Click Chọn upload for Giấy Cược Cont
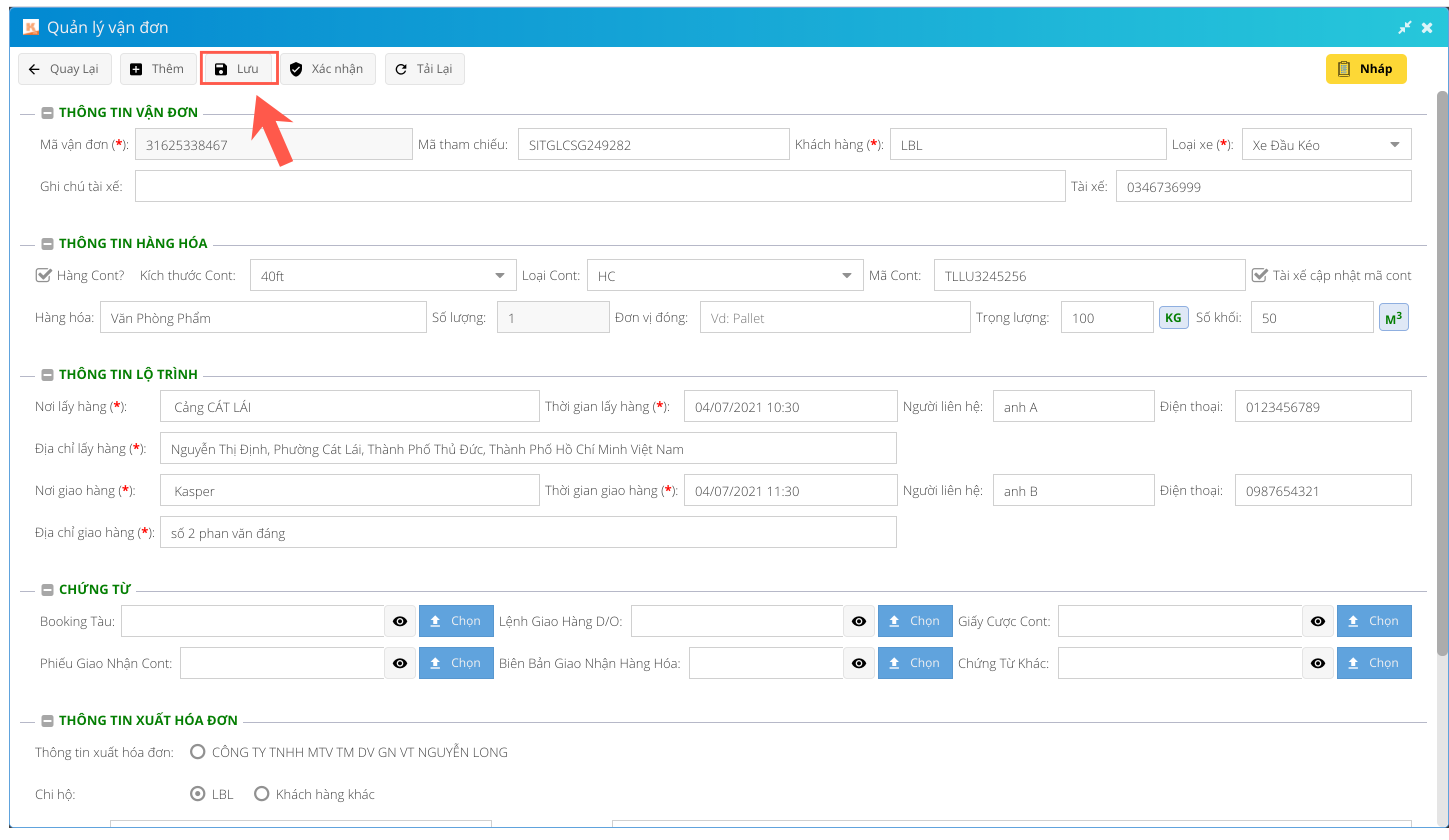The width and height of the screenshot is (1449, 840). [1373, 621]
